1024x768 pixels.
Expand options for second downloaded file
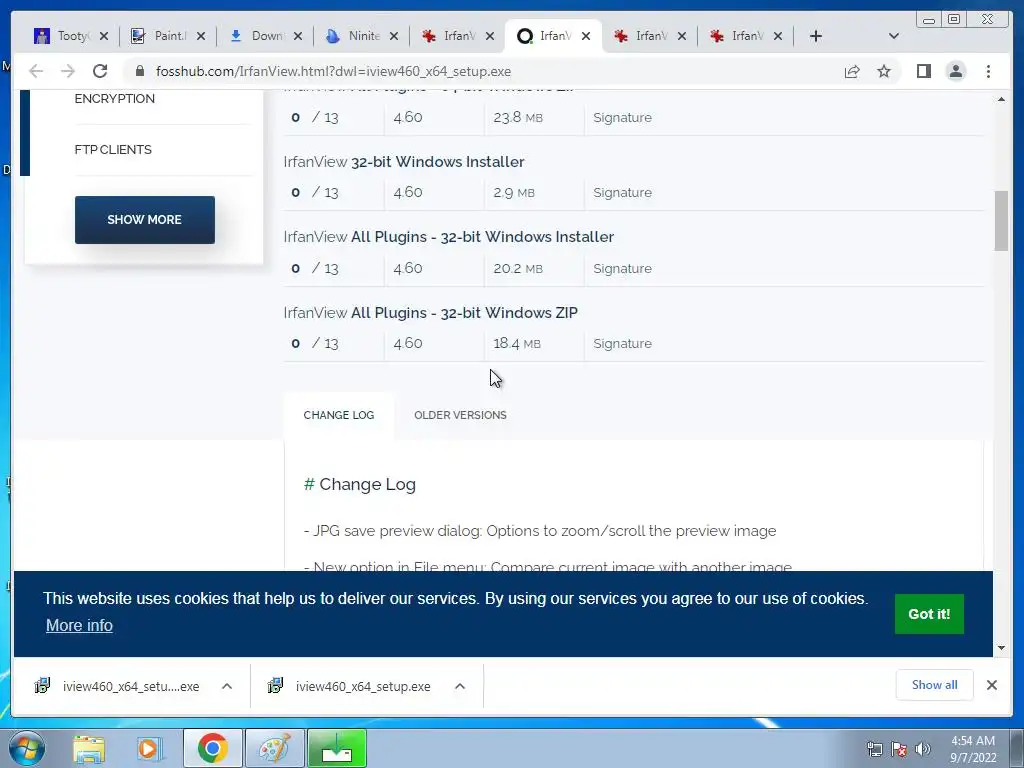point(460,686)
